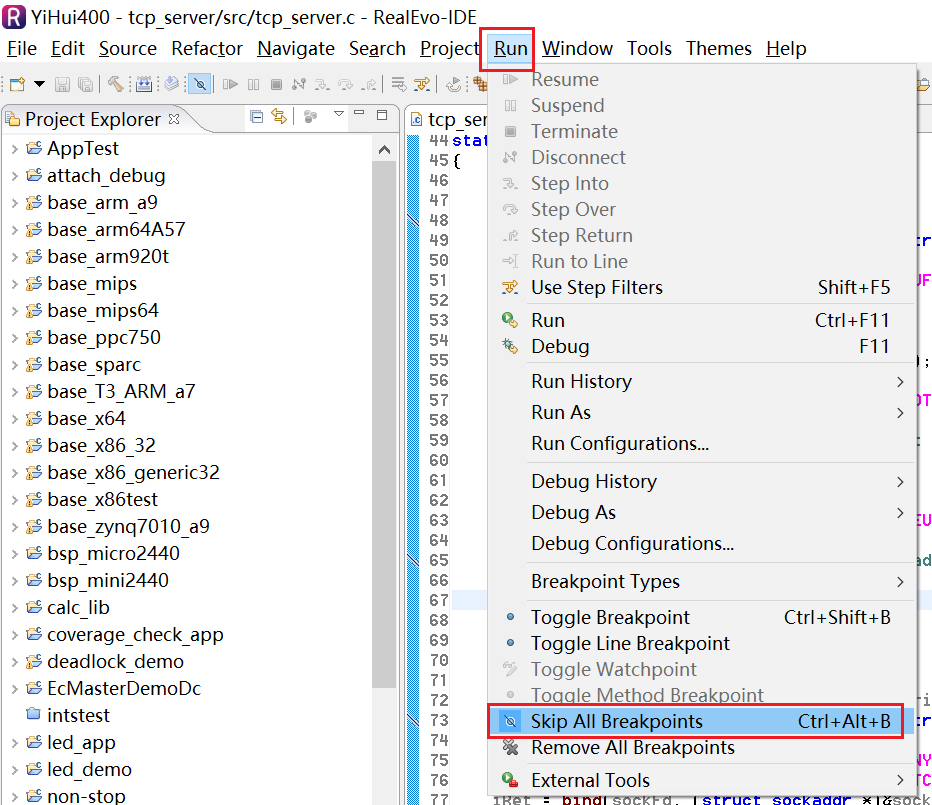Click the Terminate toolbar icon
Viewport: 932px width, 805px height.
(276, 84)
